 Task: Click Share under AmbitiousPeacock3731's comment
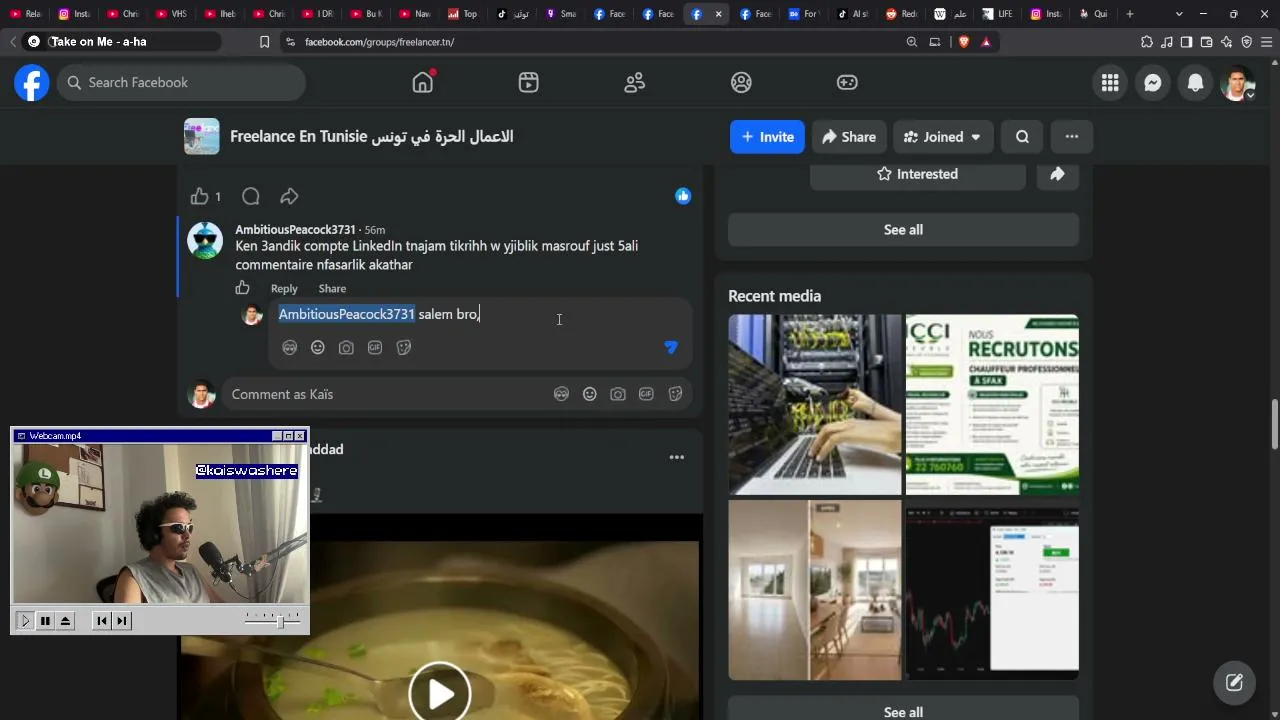332,289
